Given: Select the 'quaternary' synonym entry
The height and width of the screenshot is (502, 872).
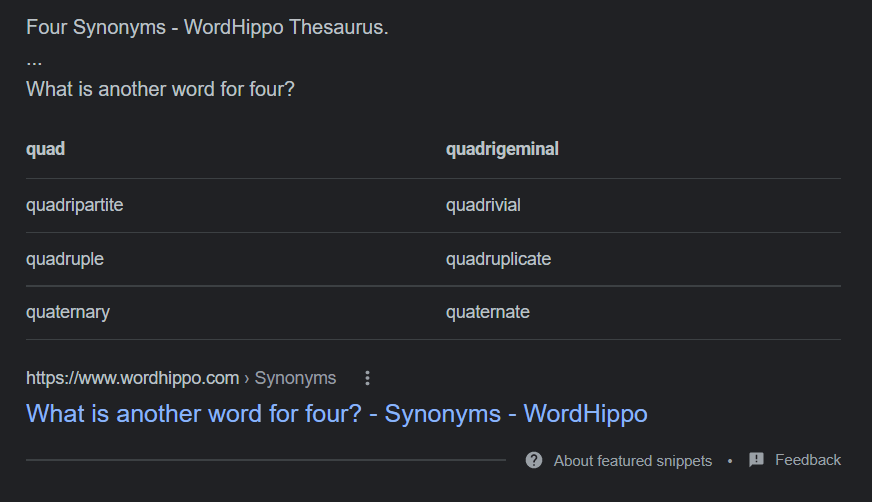Looking at the screenshot, I should click(x=68, y=312).
